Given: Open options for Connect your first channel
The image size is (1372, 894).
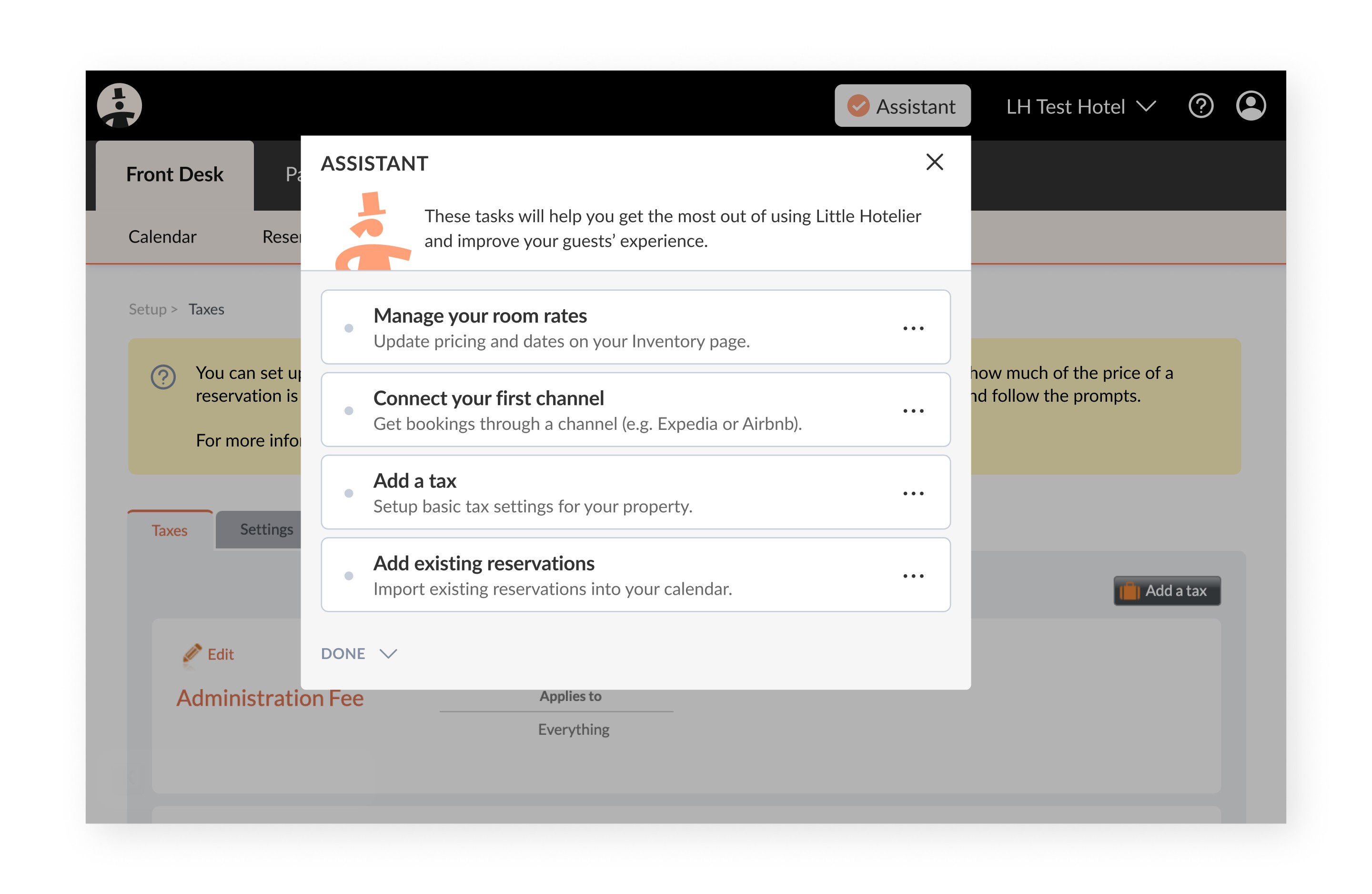Looking at the screenshot, I should [913, 411].
